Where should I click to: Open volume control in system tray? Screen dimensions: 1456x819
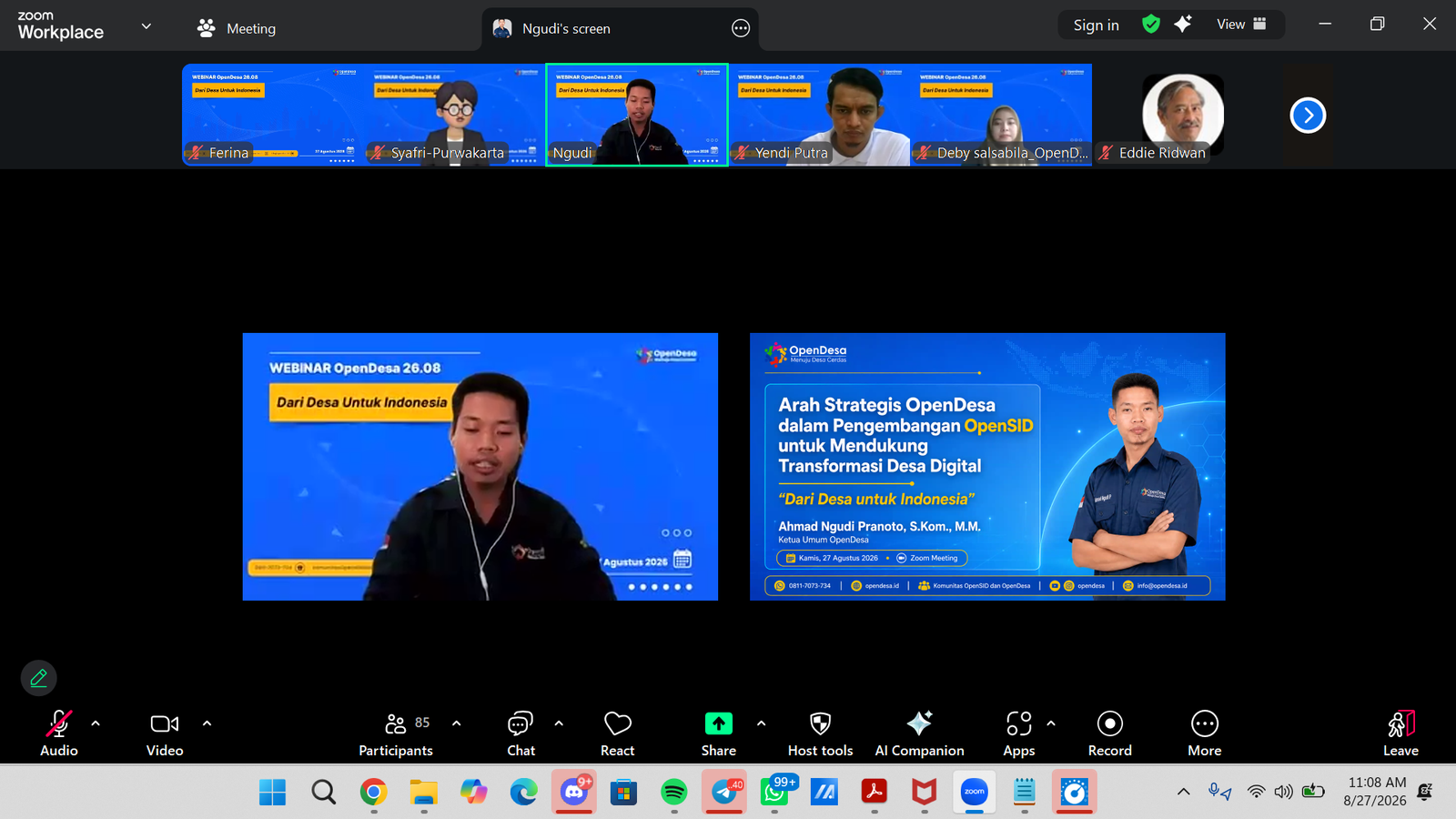1283,792
